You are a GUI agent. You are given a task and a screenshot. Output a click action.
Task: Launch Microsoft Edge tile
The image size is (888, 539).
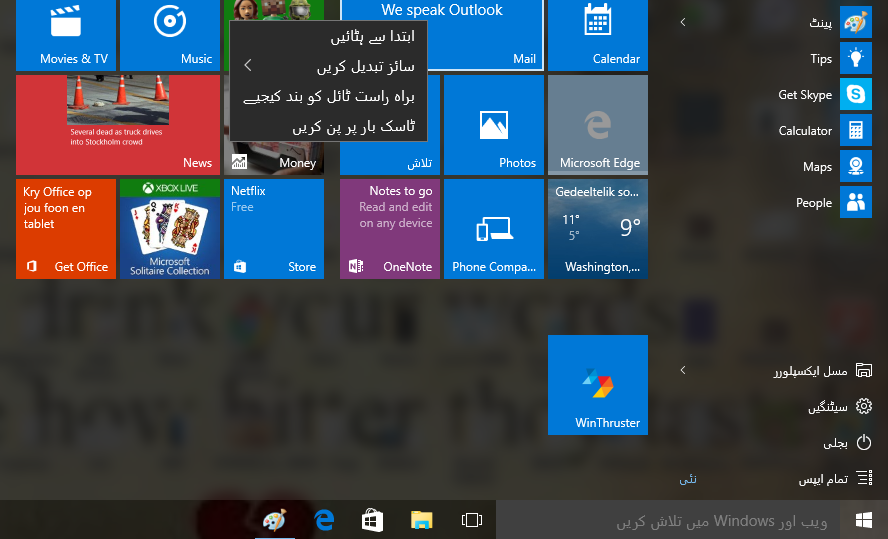point(598,125)
